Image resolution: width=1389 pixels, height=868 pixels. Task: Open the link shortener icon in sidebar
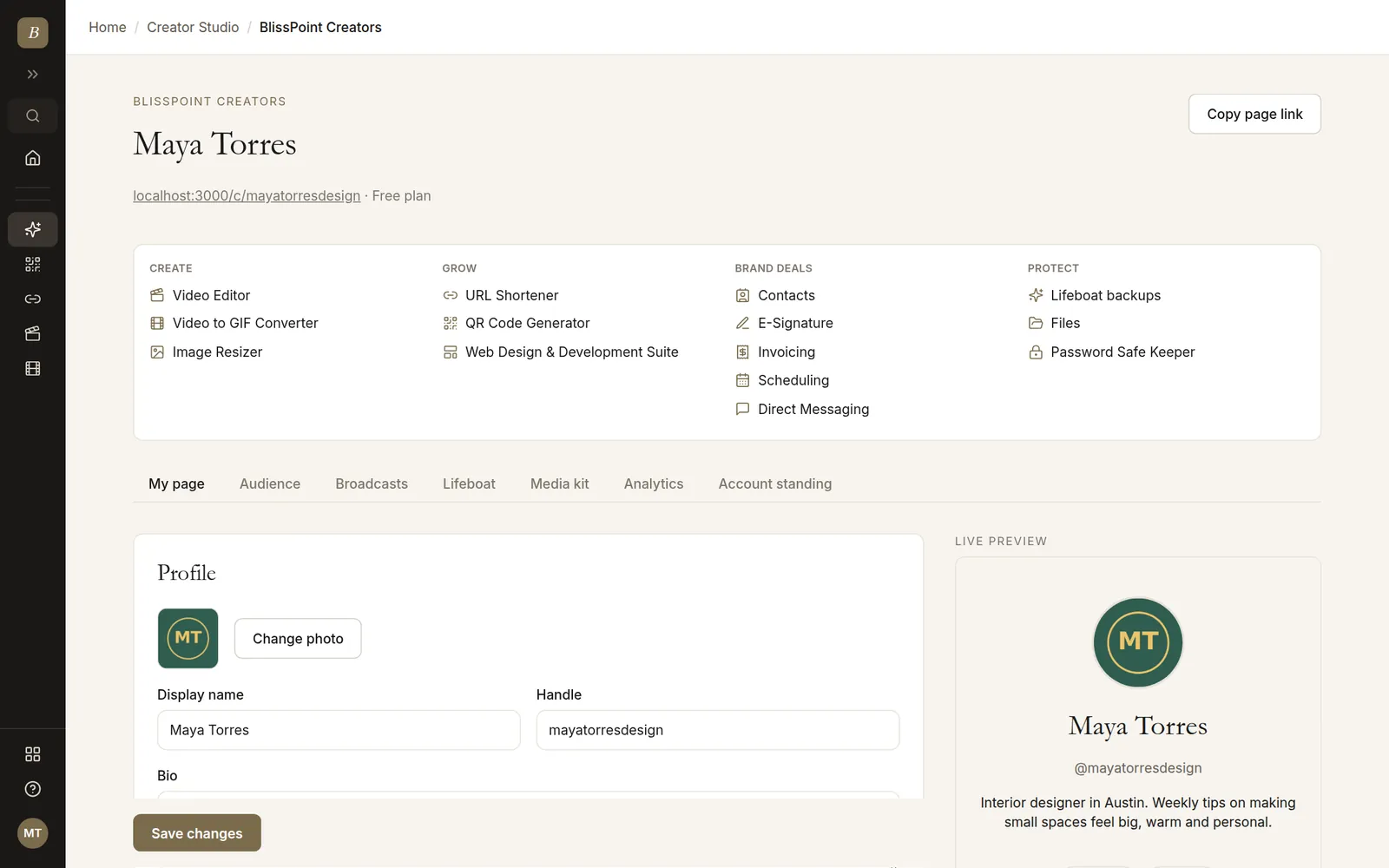pyautogui.click(x=33, y=299)
